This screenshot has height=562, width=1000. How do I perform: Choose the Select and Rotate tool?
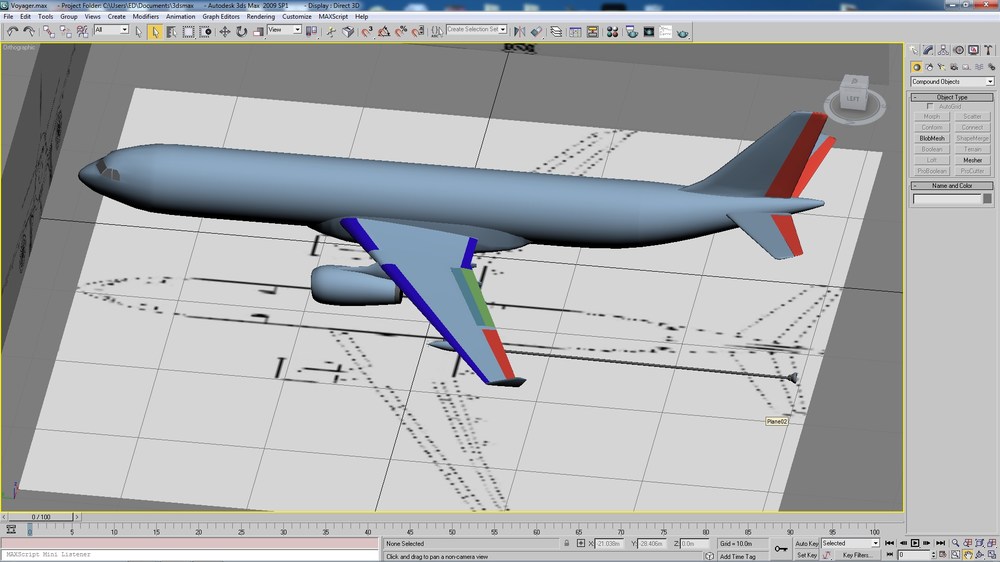(x=242, y=31)
